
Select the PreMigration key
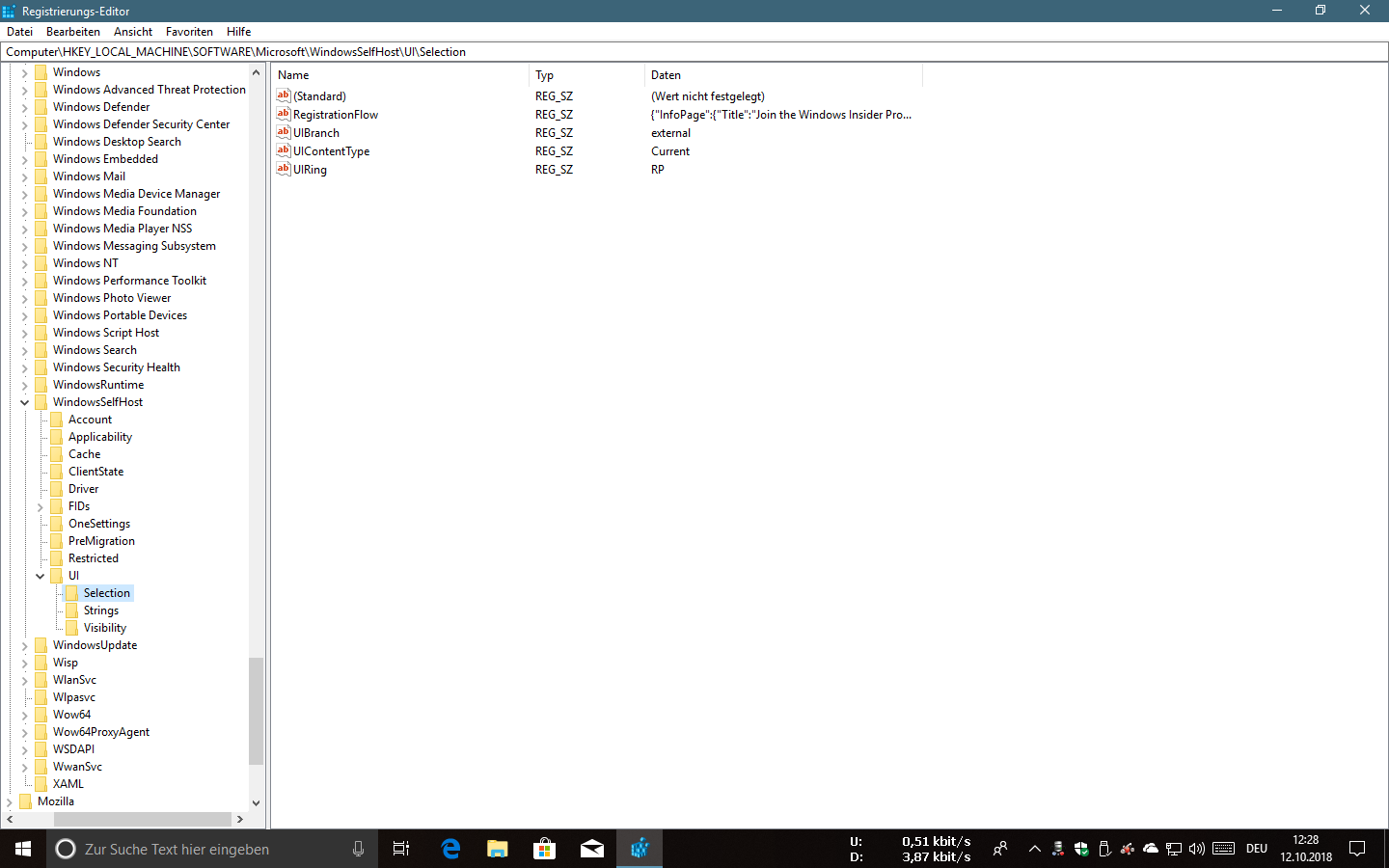101,541
